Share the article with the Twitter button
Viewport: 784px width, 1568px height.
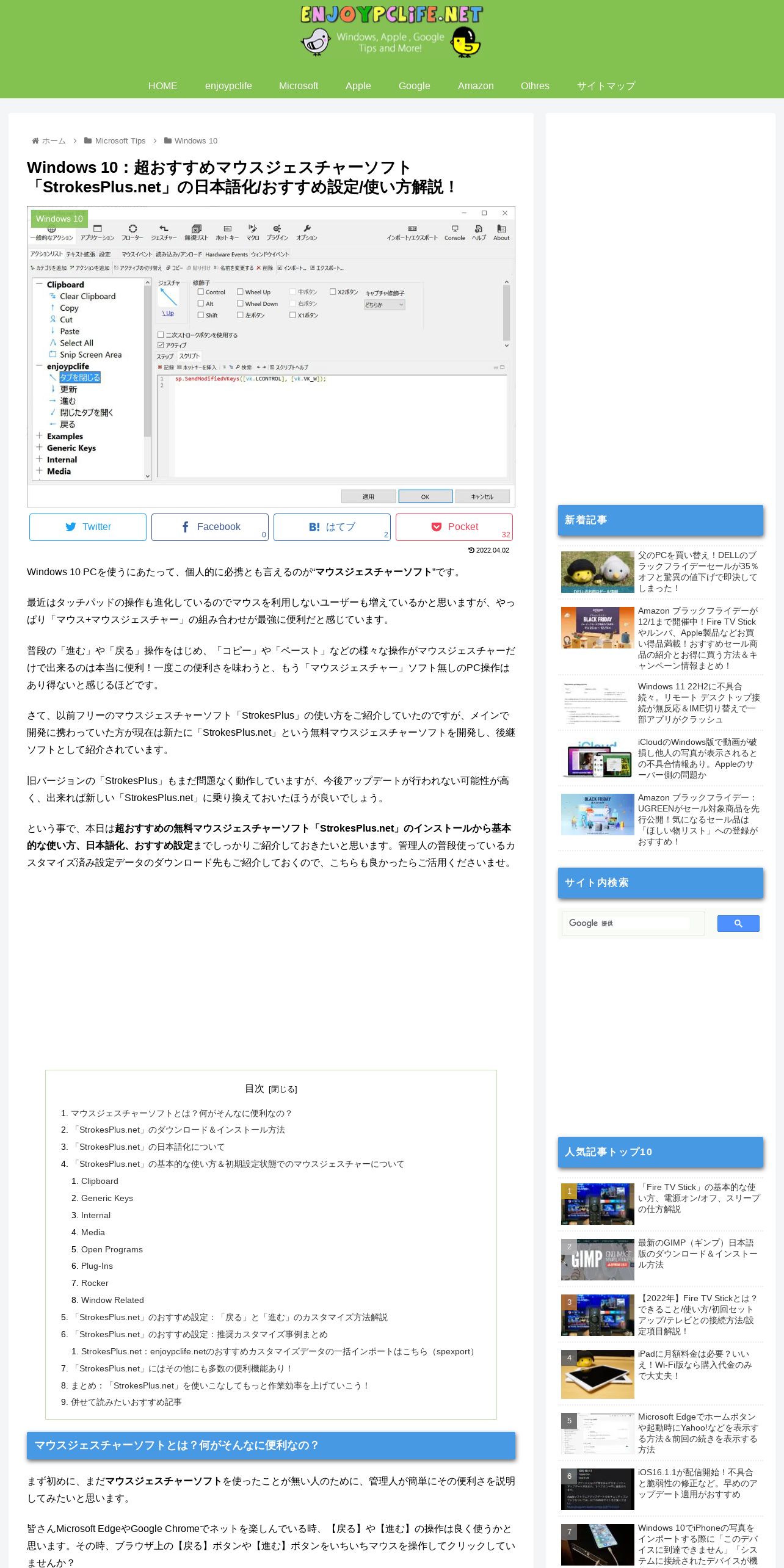pos(88,527)
